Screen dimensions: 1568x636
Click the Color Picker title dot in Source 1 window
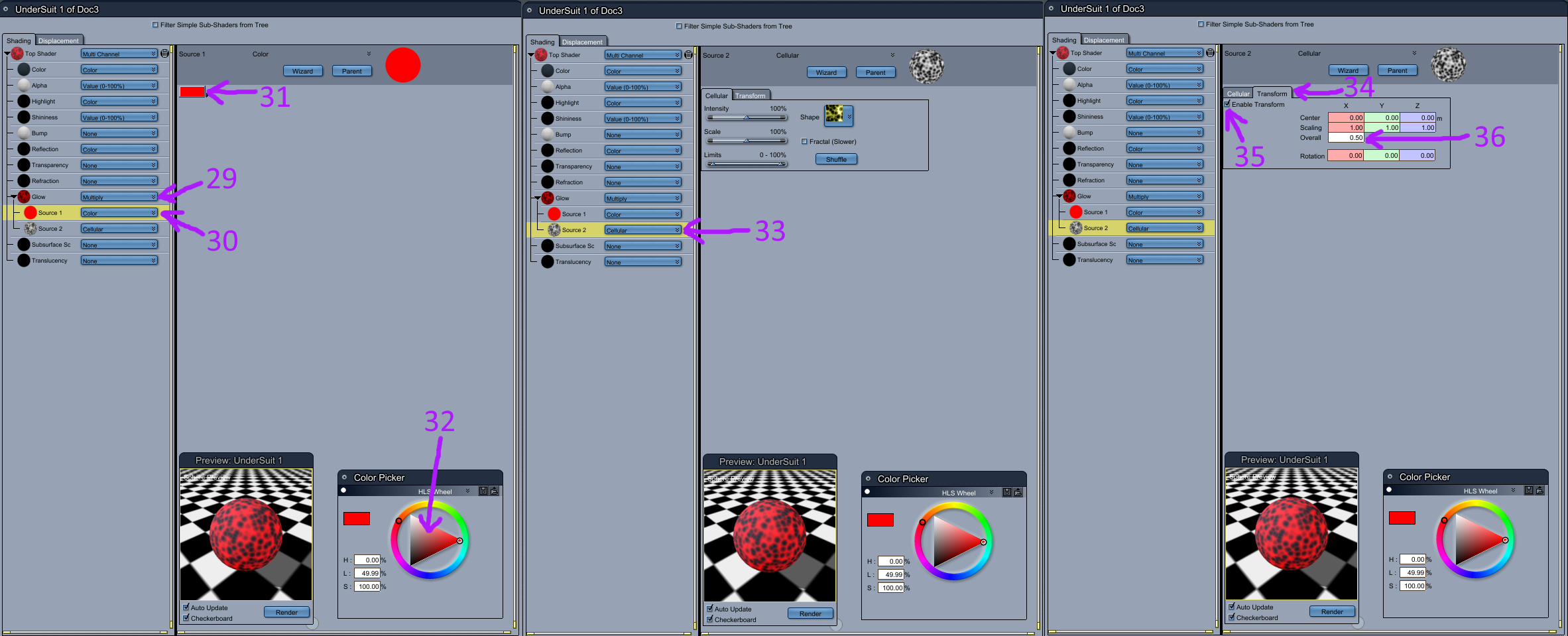344,477
